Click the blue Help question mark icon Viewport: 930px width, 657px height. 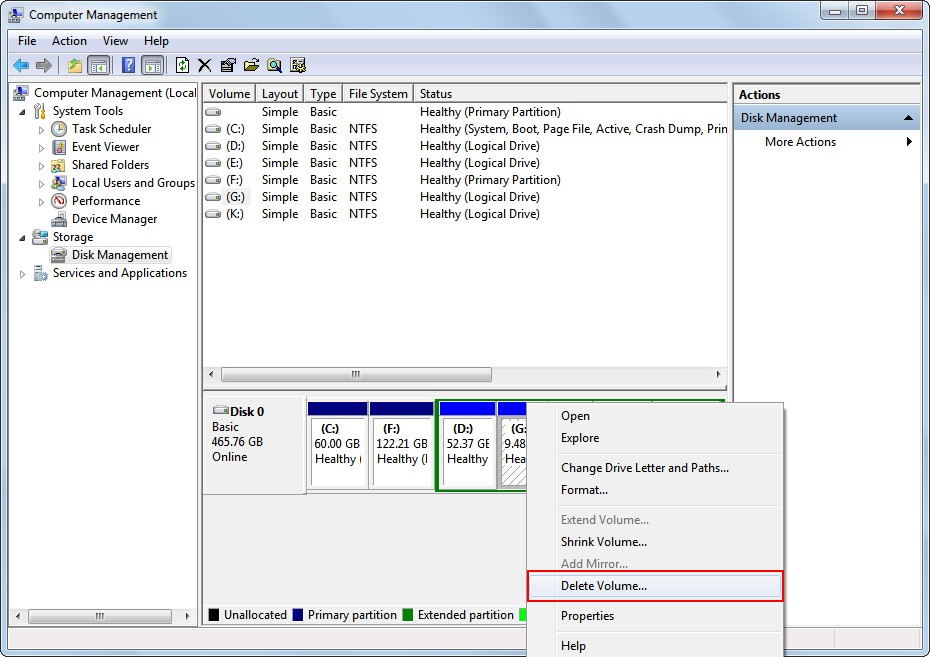128,65
